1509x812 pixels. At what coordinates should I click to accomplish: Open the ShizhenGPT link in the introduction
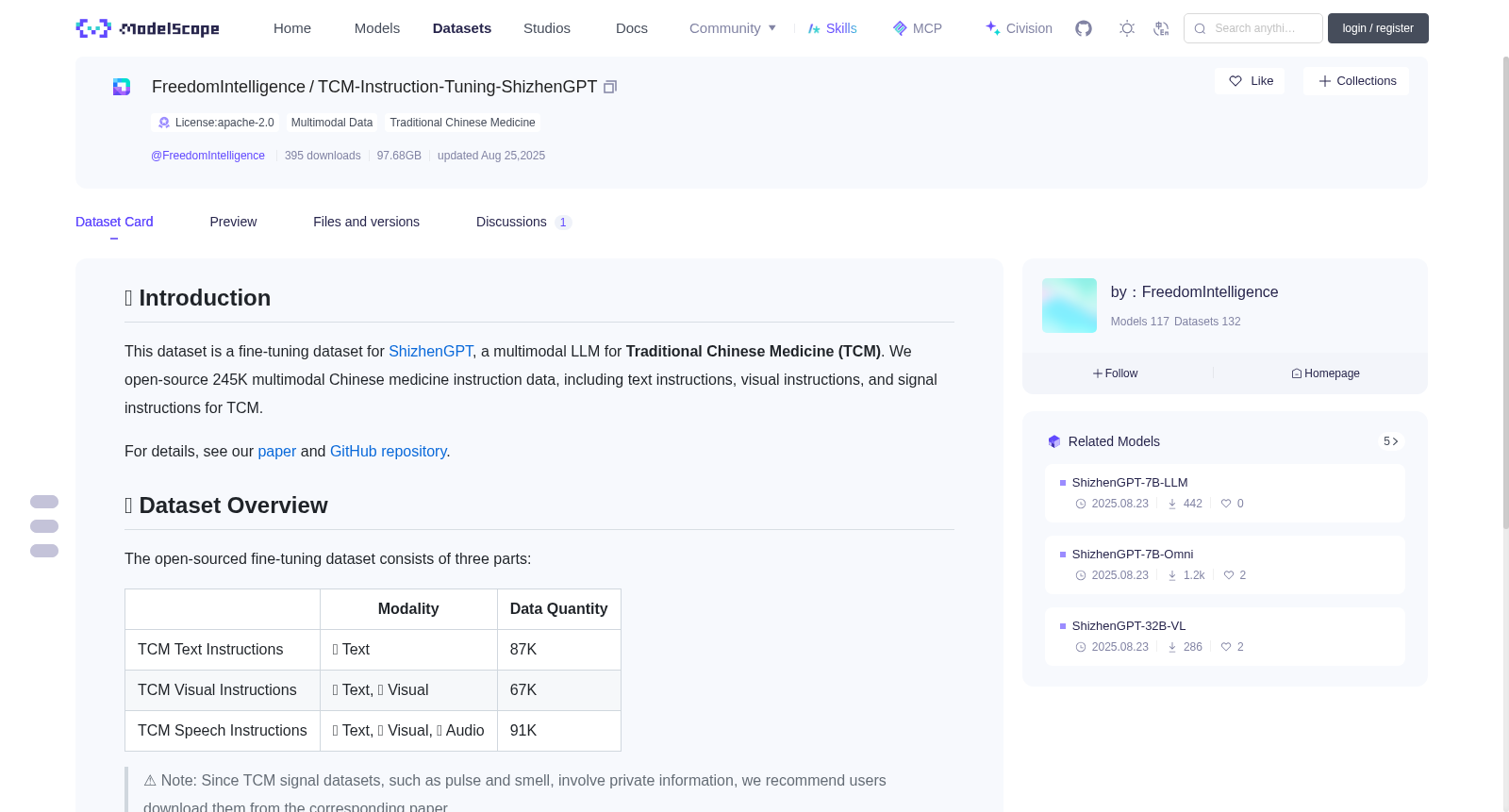[431, 351]
